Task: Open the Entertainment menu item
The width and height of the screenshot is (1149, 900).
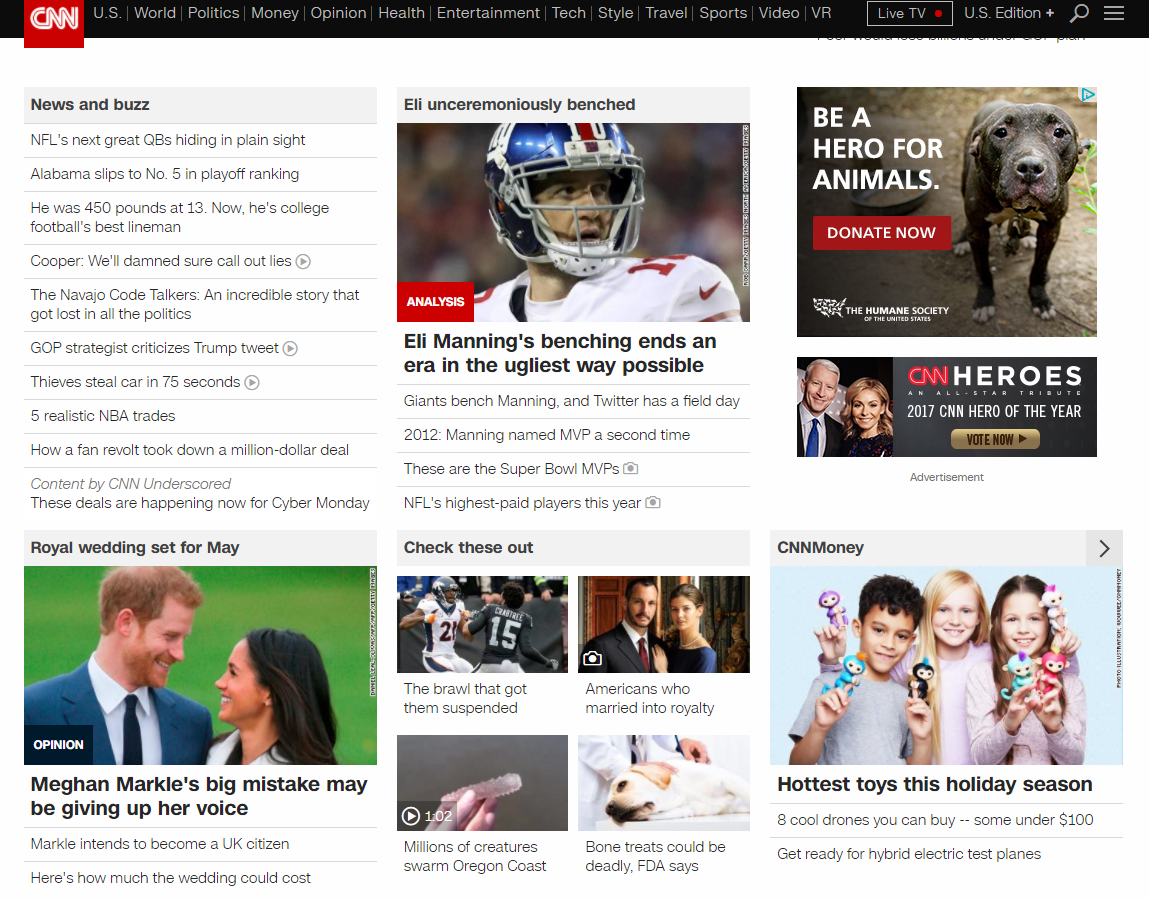Action: tap(488, 13)
